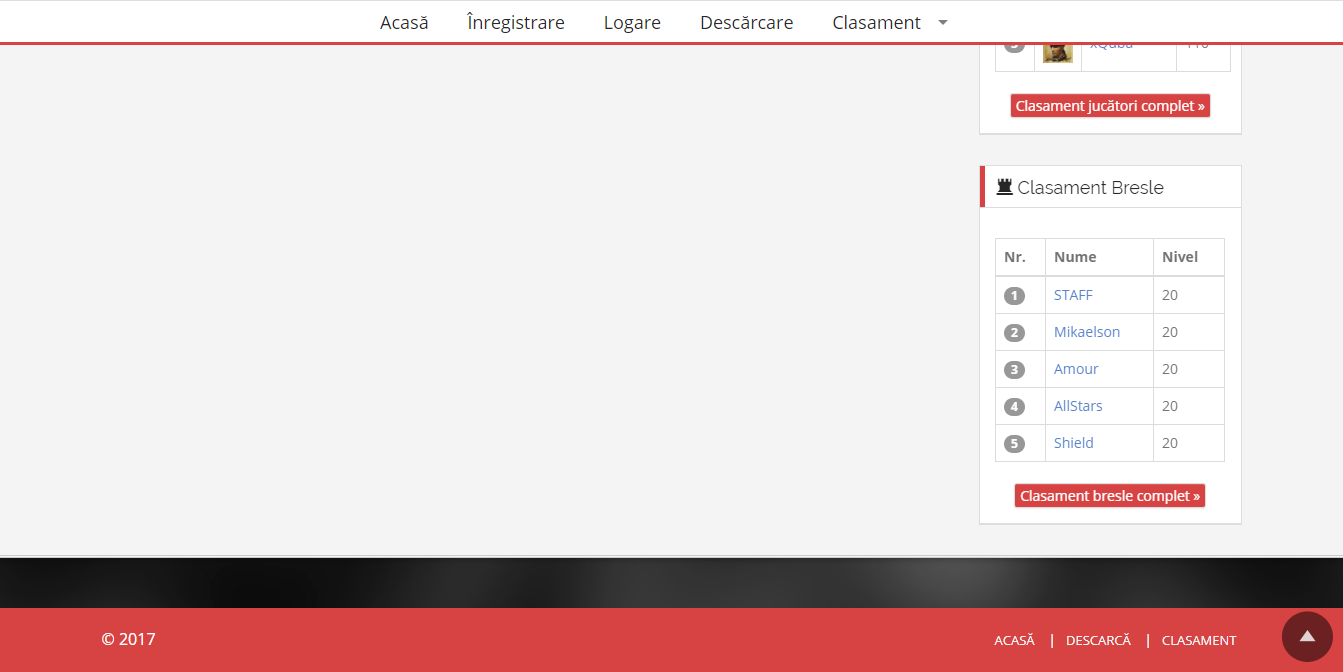
Task: Open the Clasament menu label in navbar
Action: click(x=877, y=22)
